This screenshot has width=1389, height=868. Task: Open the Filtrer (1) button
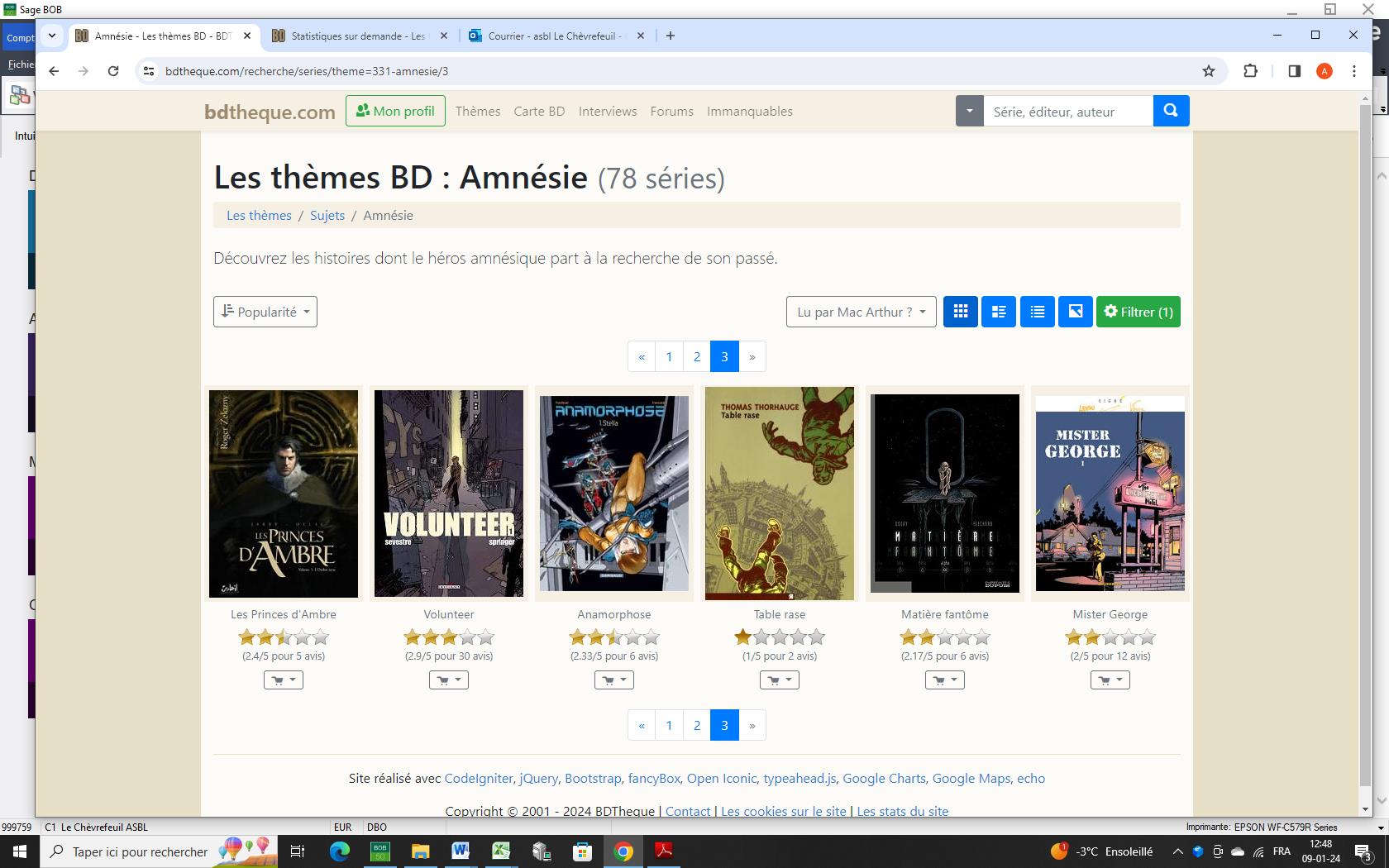pos(1138,312)
